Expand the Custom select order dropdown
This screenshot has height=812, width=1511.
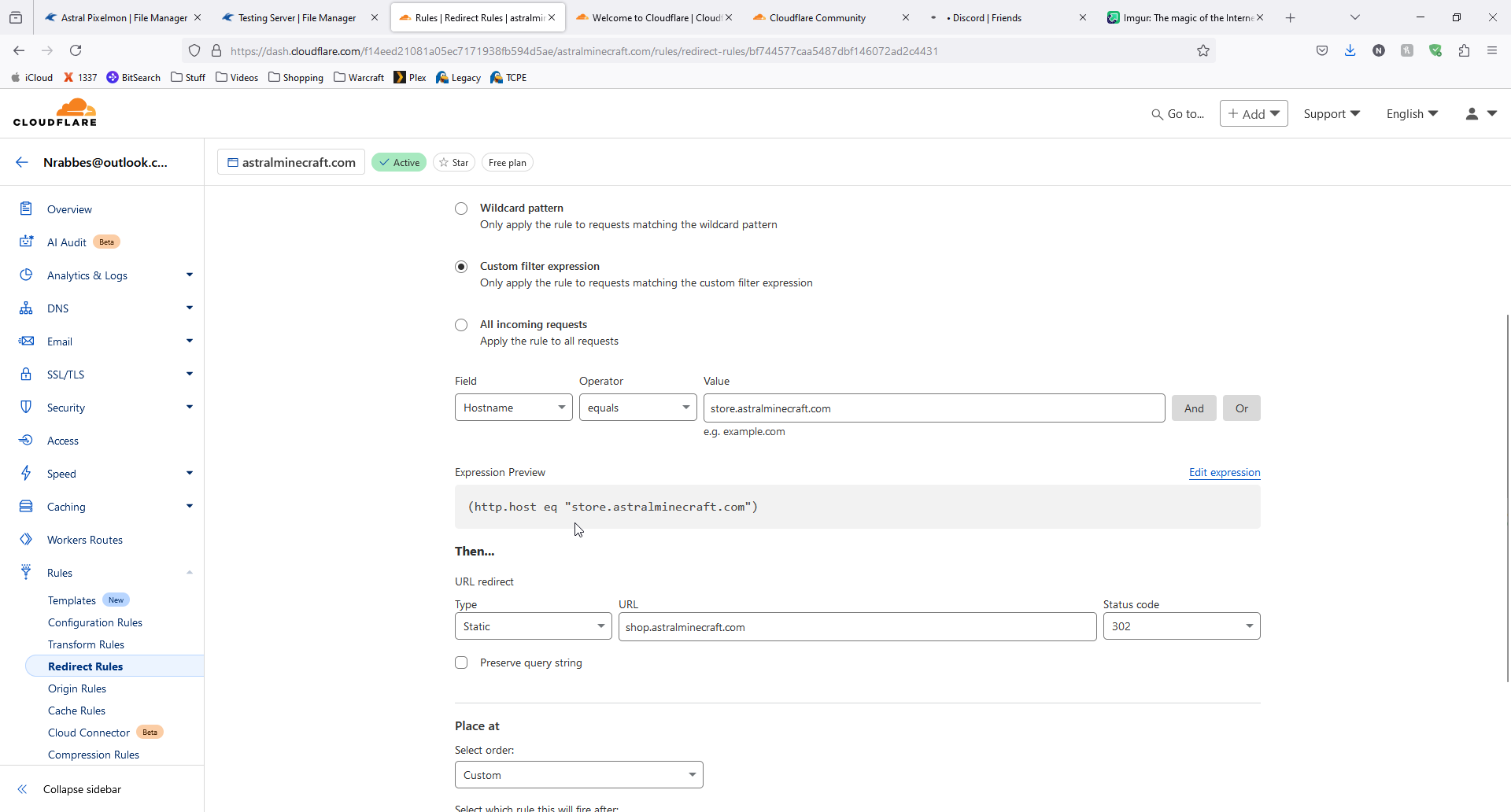578,775
